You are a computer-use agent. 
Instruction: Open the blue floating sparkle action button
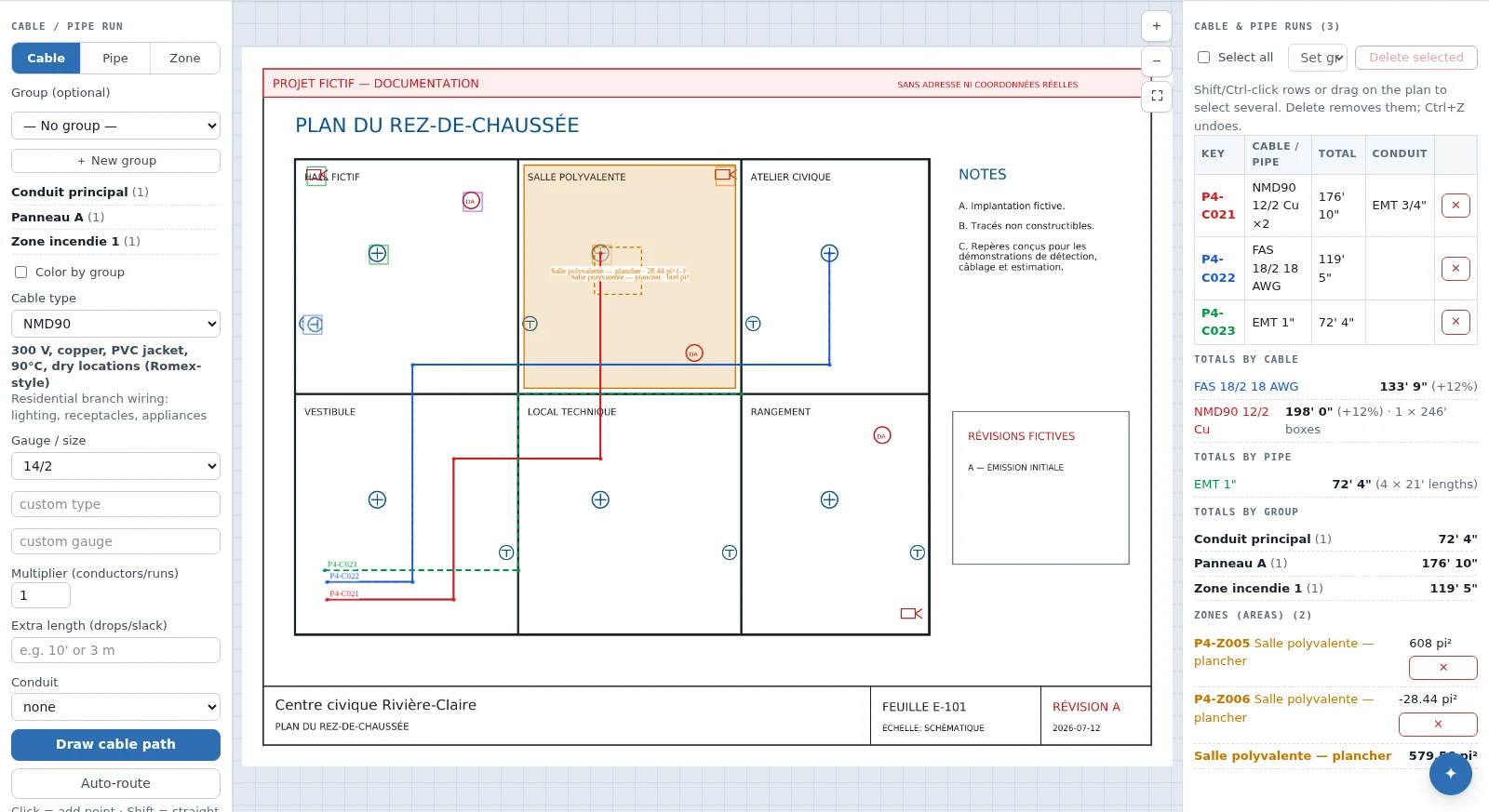pos(1450,773)
